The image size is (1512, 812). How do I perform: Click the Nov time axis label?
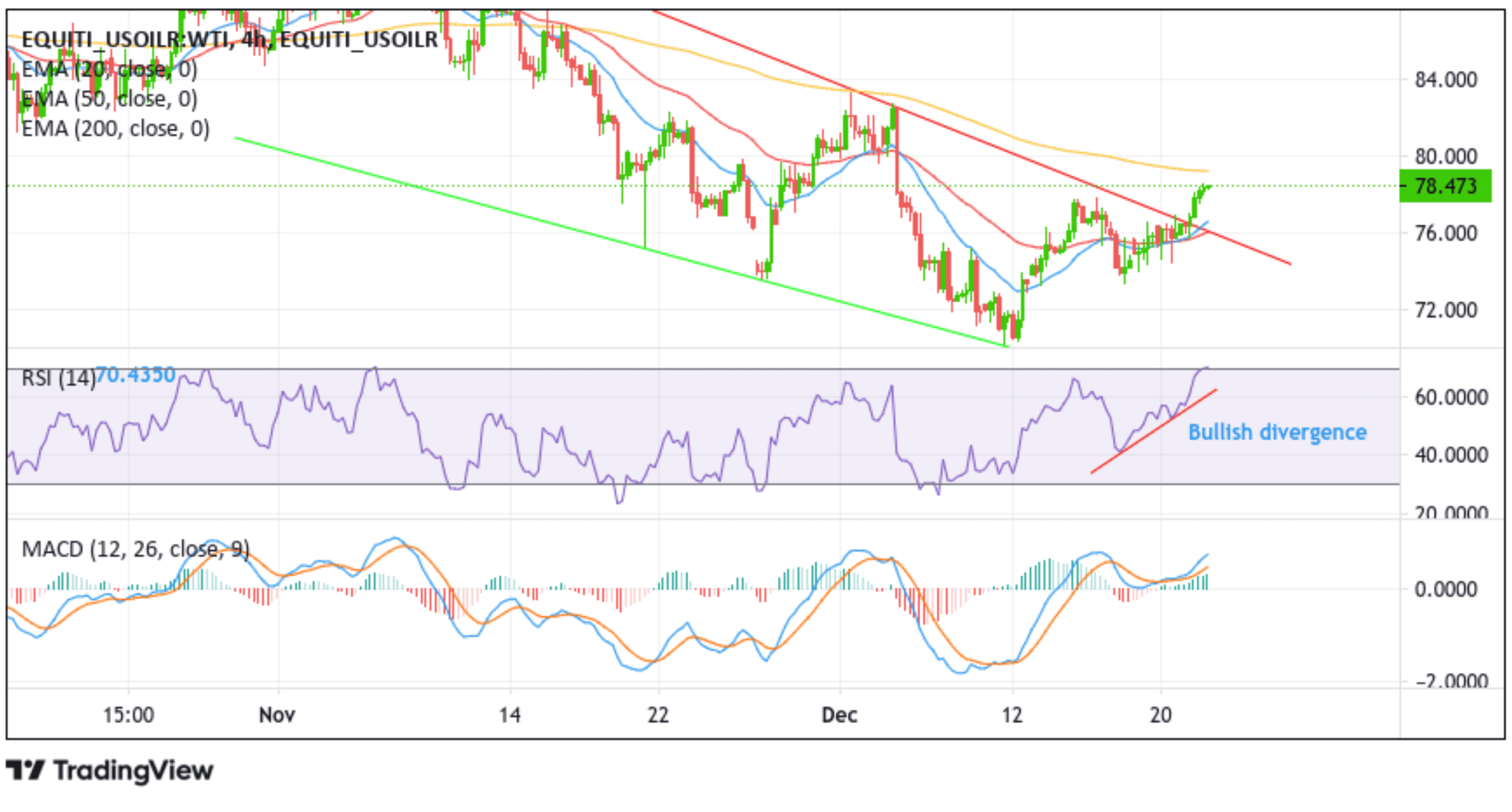(277, 715)
